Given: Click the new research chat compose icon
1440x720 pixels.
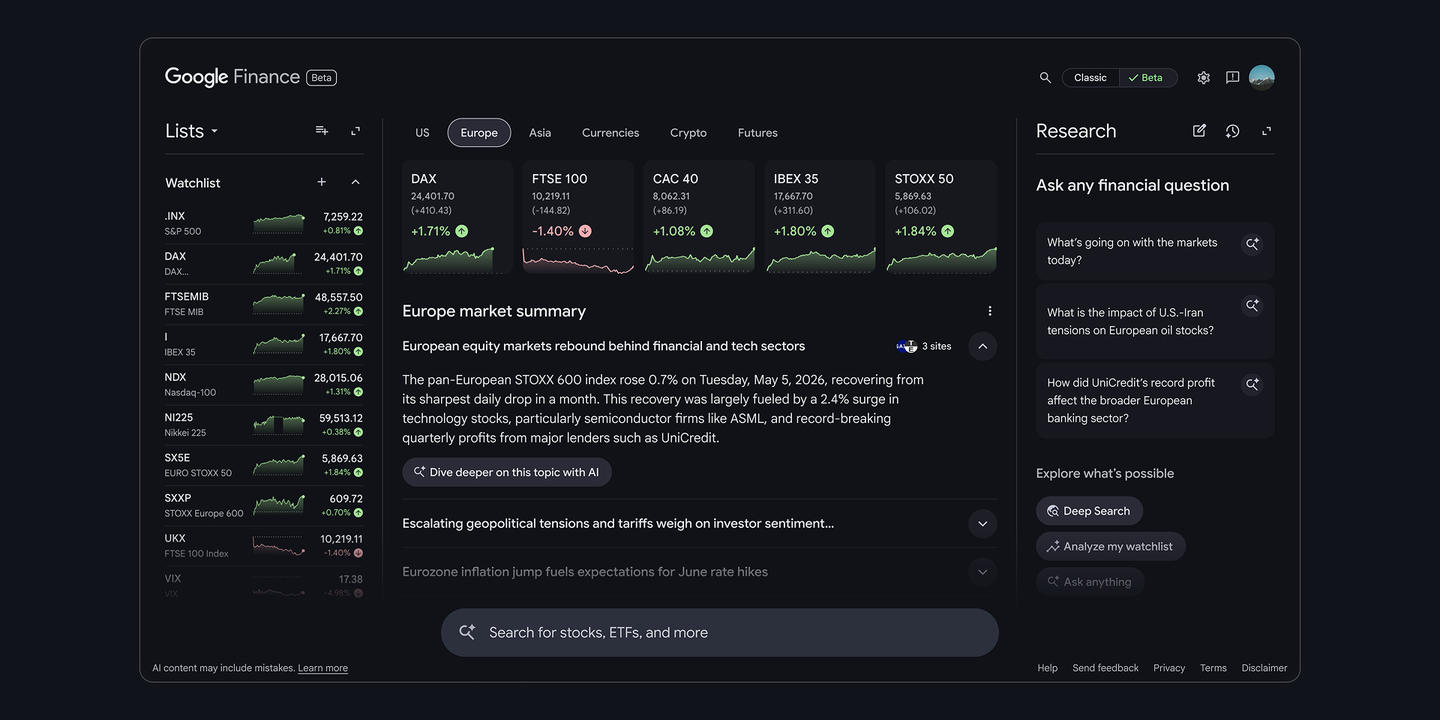Looking at the screenshot, I should (1199, 131).
